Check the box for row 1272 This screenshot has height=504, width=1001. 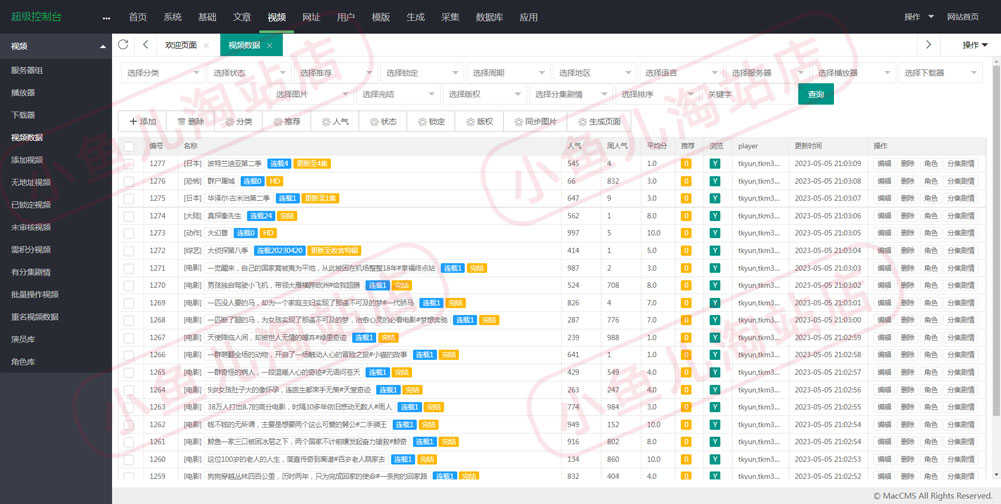(129, 250)
